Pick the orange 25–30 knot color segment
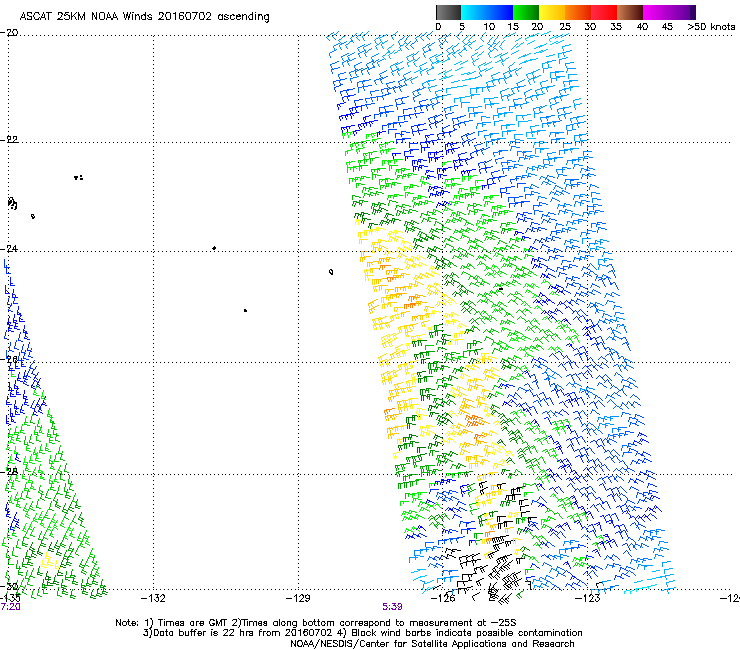Image resolution: width=740 pixels, height=650 pixels. pos(578,12)
